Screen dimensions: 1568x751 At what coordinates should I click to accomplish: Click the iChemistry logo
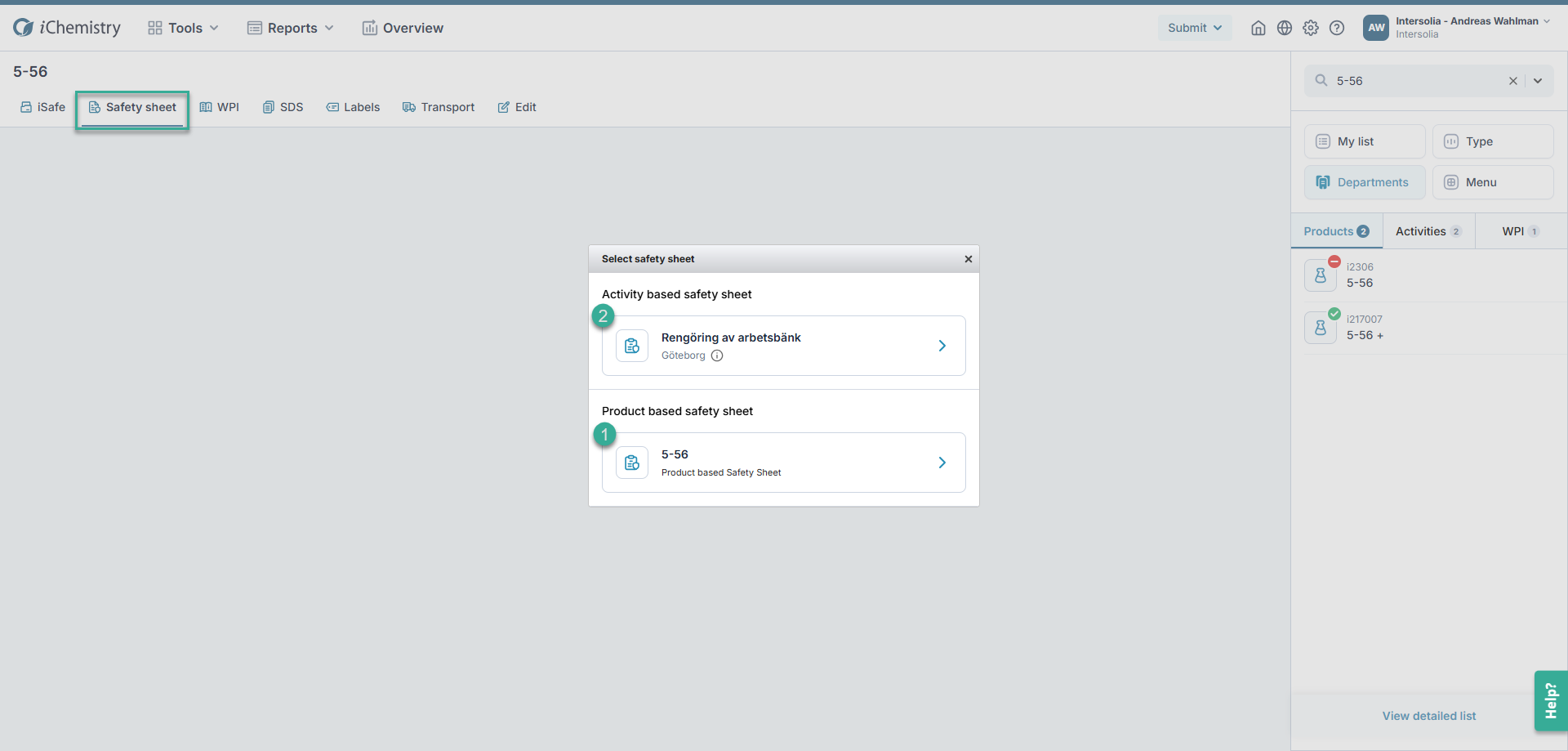tap(67, 28)
